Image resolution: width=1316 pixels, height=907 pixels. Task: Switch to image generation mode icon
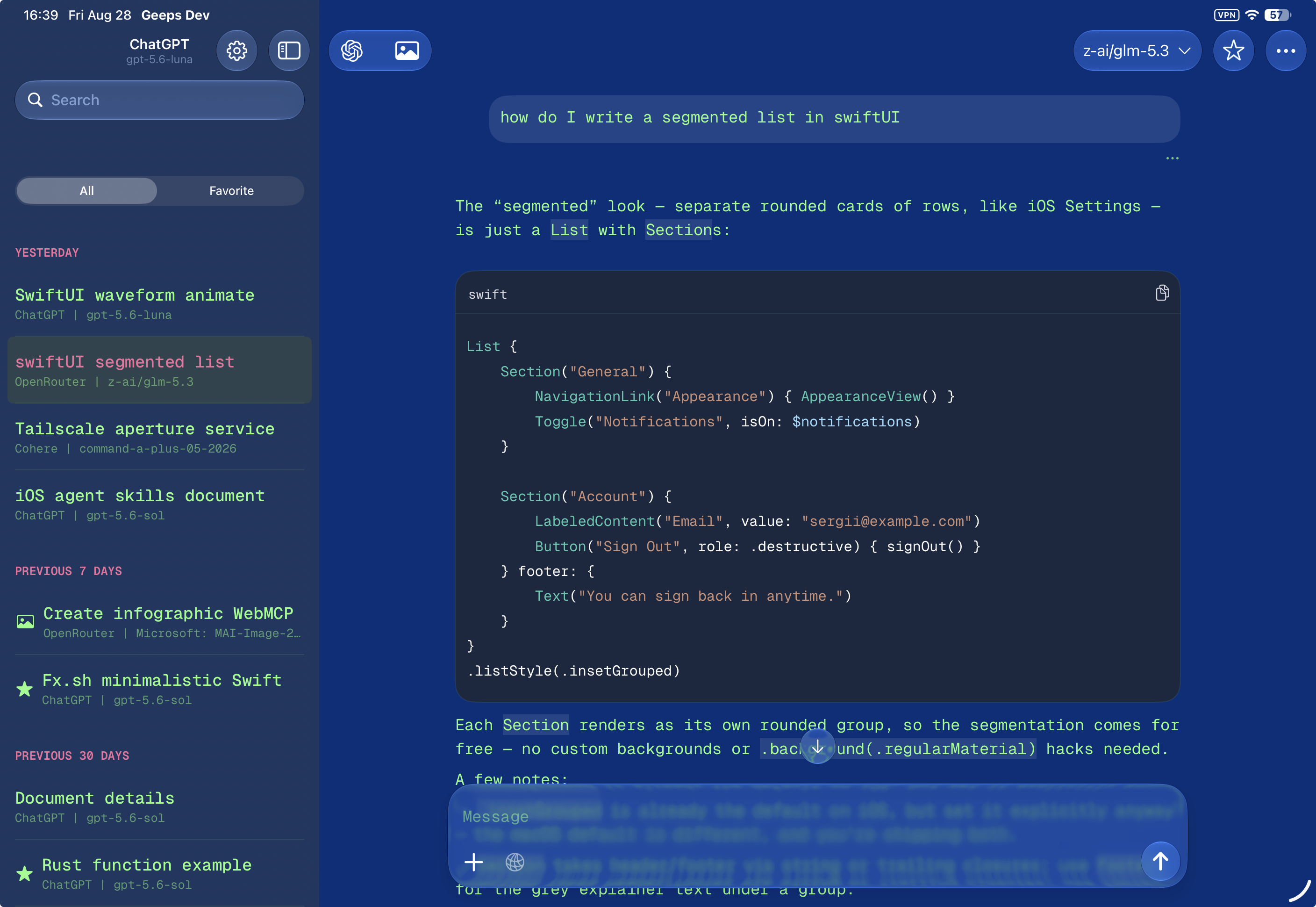407,50
